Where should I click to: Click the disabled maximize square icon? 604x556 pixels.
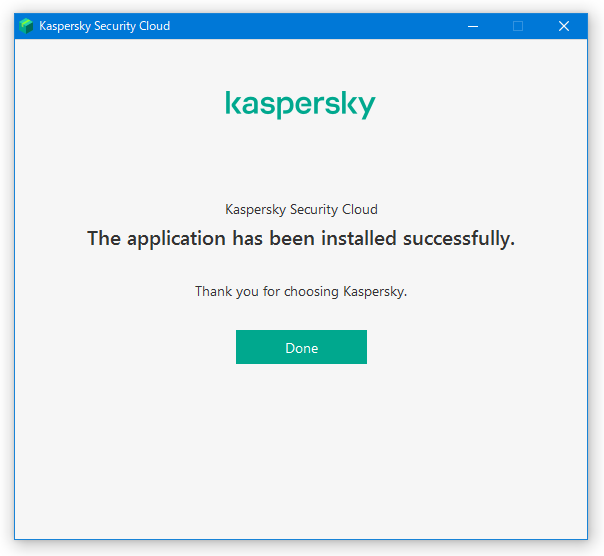tap(518, 26)
